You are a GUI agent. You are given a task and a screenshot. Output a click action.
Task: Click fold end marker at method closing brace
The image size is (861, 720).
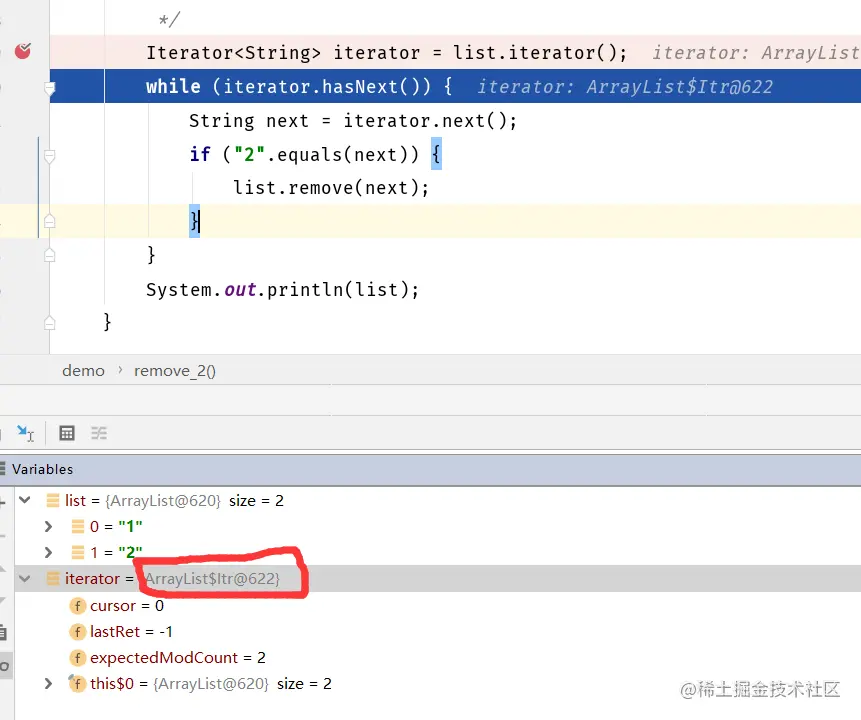tap(49, 322)
